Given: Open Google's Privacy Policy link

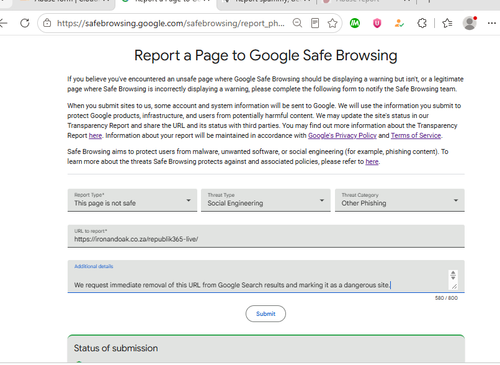Looking at the screenshot, I should pyautogui.click(x=342, y=136).
